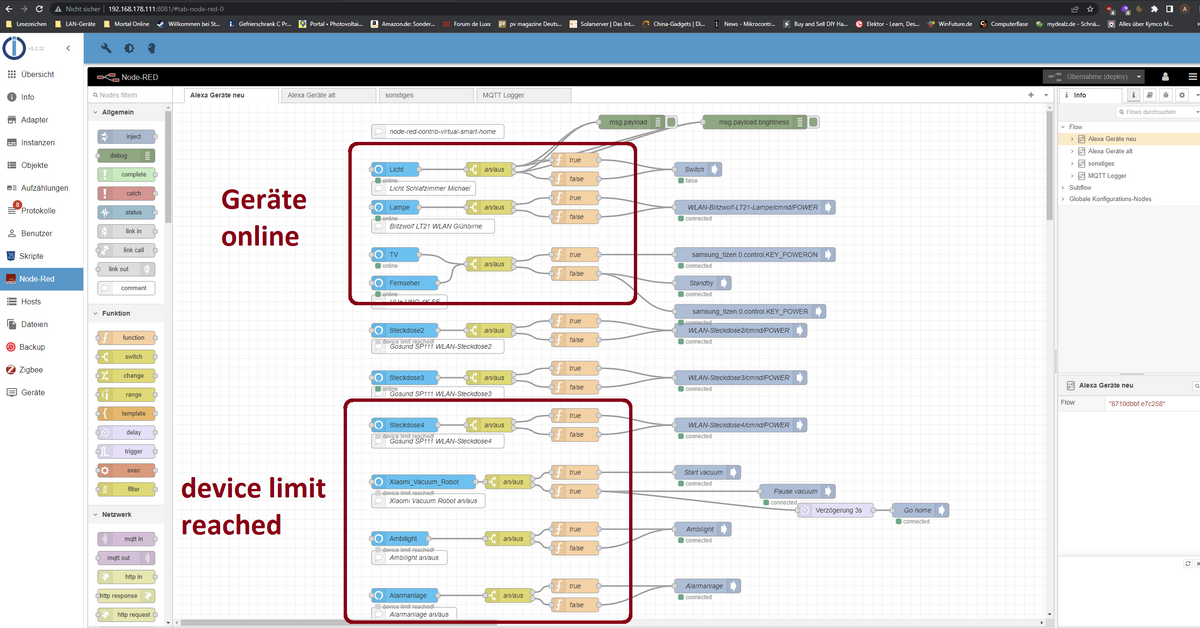Open the Node-RED user account icon

pyautogui.click(x=1165, y=76)
